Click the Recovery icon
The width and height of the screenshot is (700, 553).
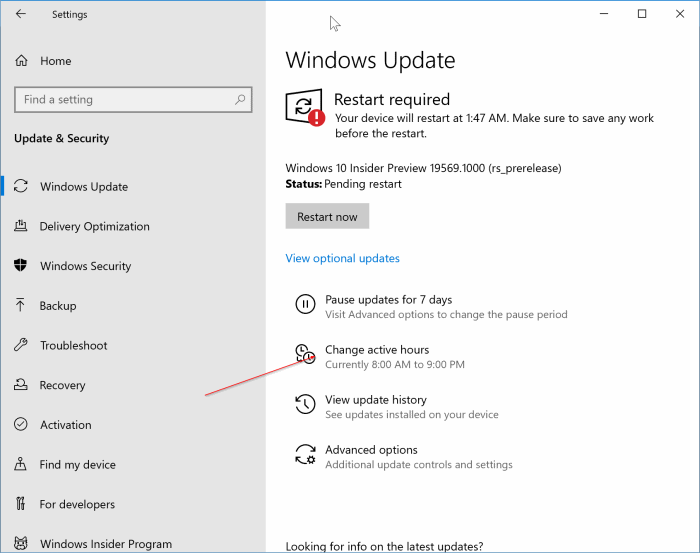click(x=21, y=385)
